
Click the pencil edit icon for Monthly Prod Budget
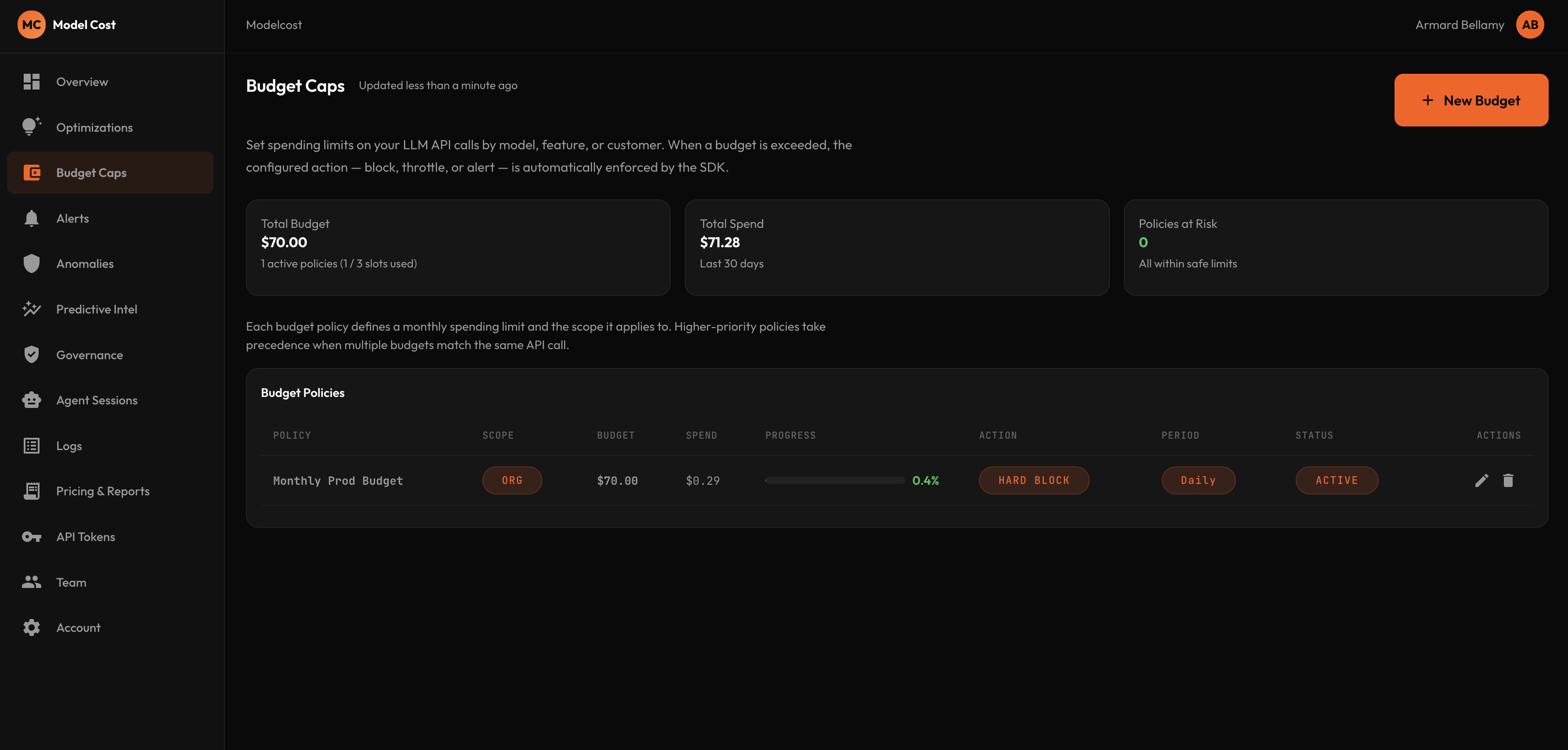point(1481,480)
